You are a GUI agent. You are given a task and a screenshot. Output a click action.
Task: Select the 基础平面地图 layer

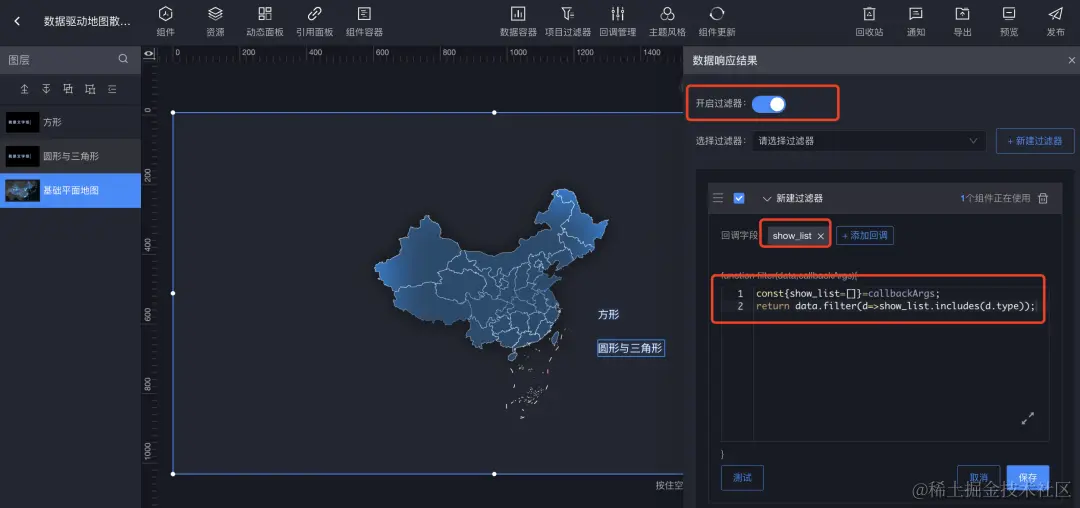point(70,190)
